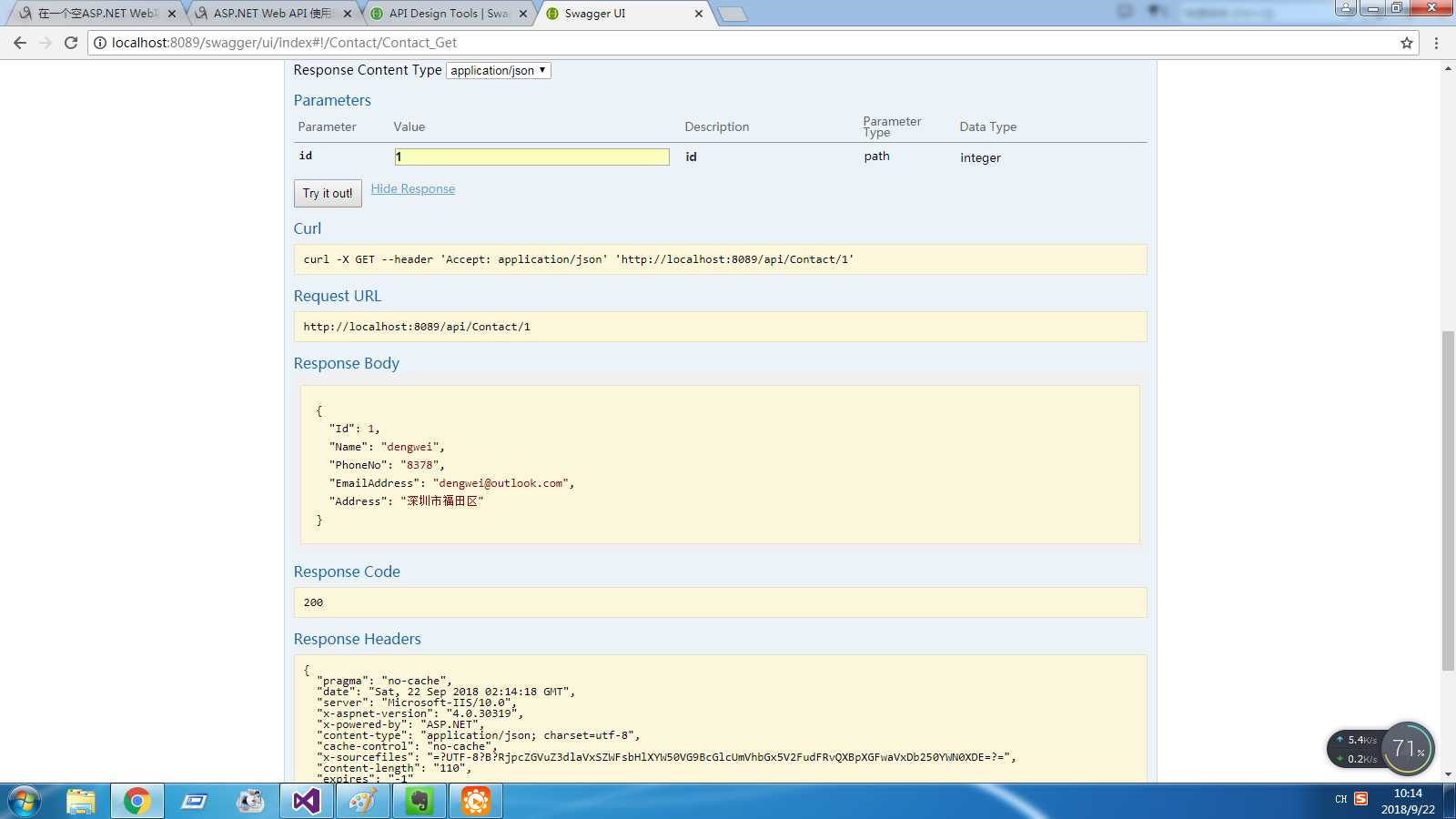Reload the Swagger UI page

(71, 43)
